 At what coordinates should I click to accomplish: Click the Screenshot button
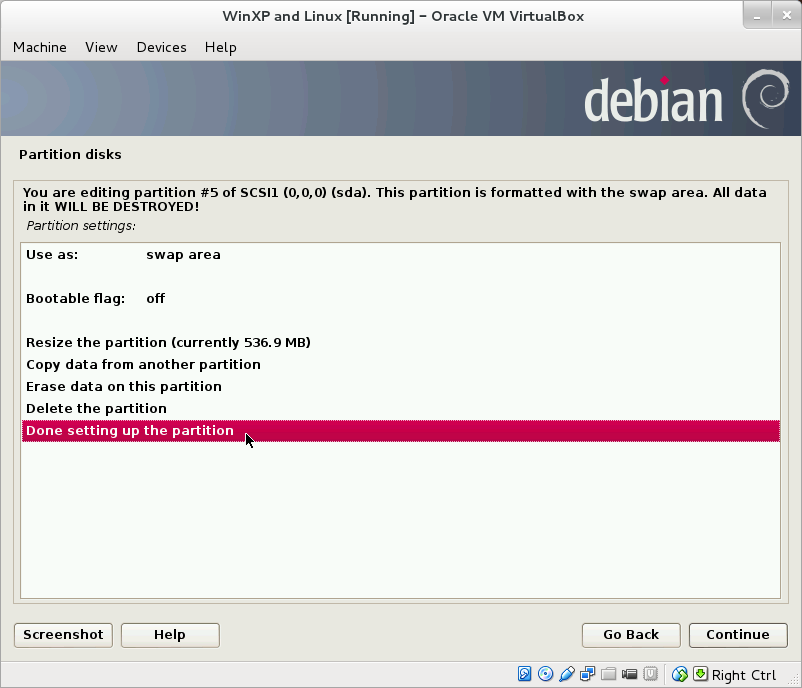click(x=63, y=635)
